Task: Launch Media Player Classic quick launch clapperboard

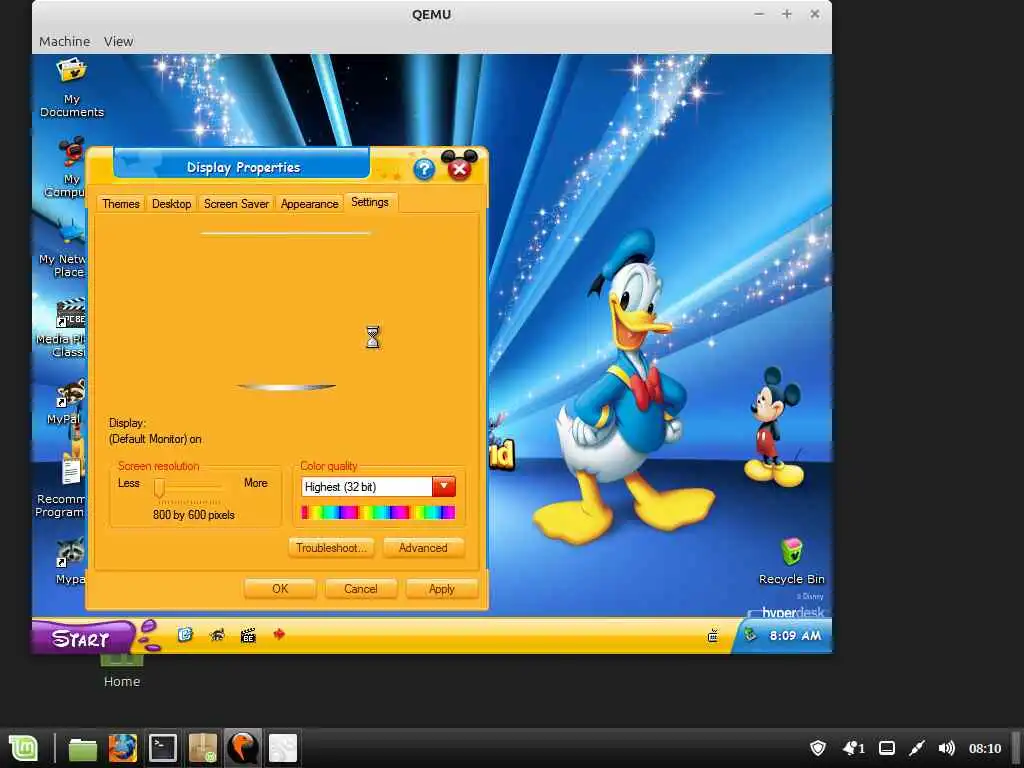Action: 248,635
